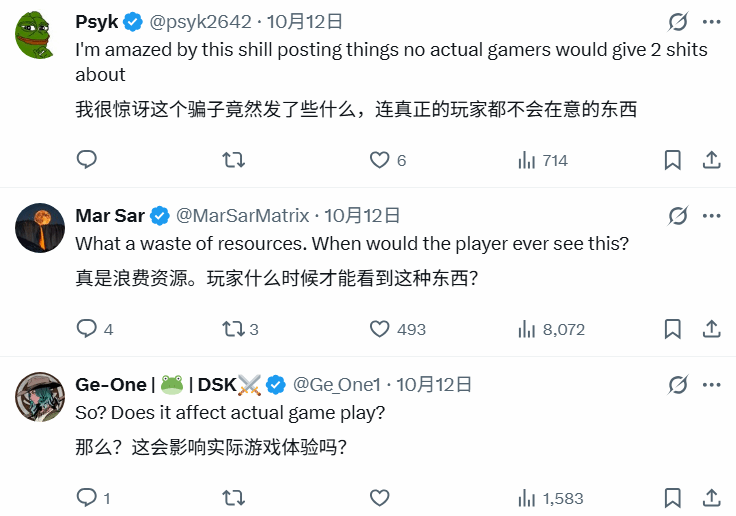Open the @Ge_One1 handle link
The height and width of the screenshot is (516, 736).
[336, 385]
